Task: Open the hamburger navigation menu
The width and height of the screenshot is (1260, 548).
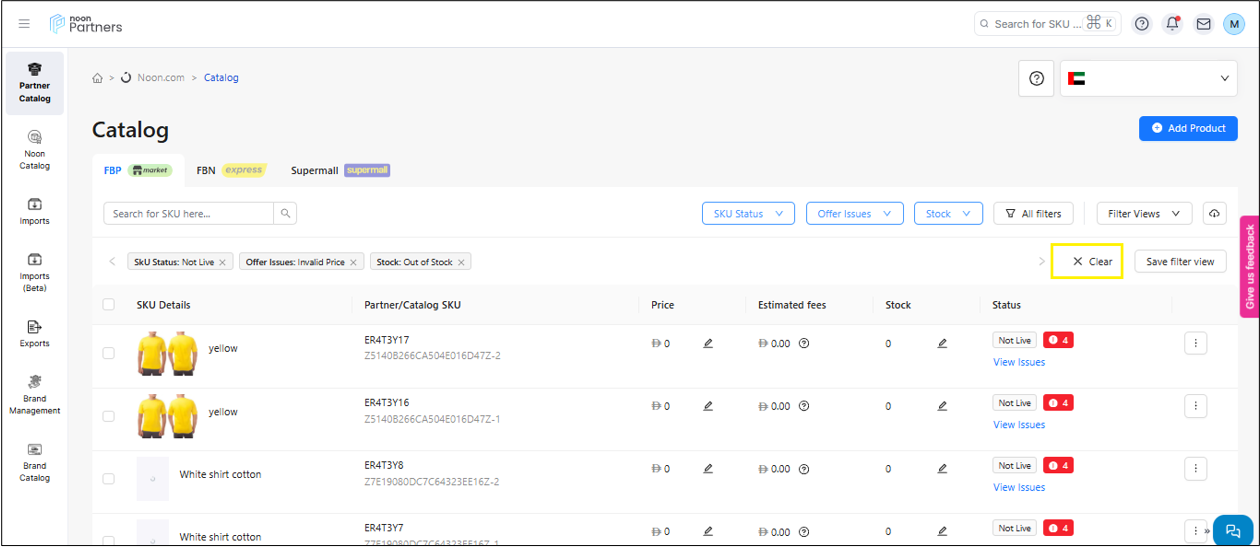Action: coord(24,24)
